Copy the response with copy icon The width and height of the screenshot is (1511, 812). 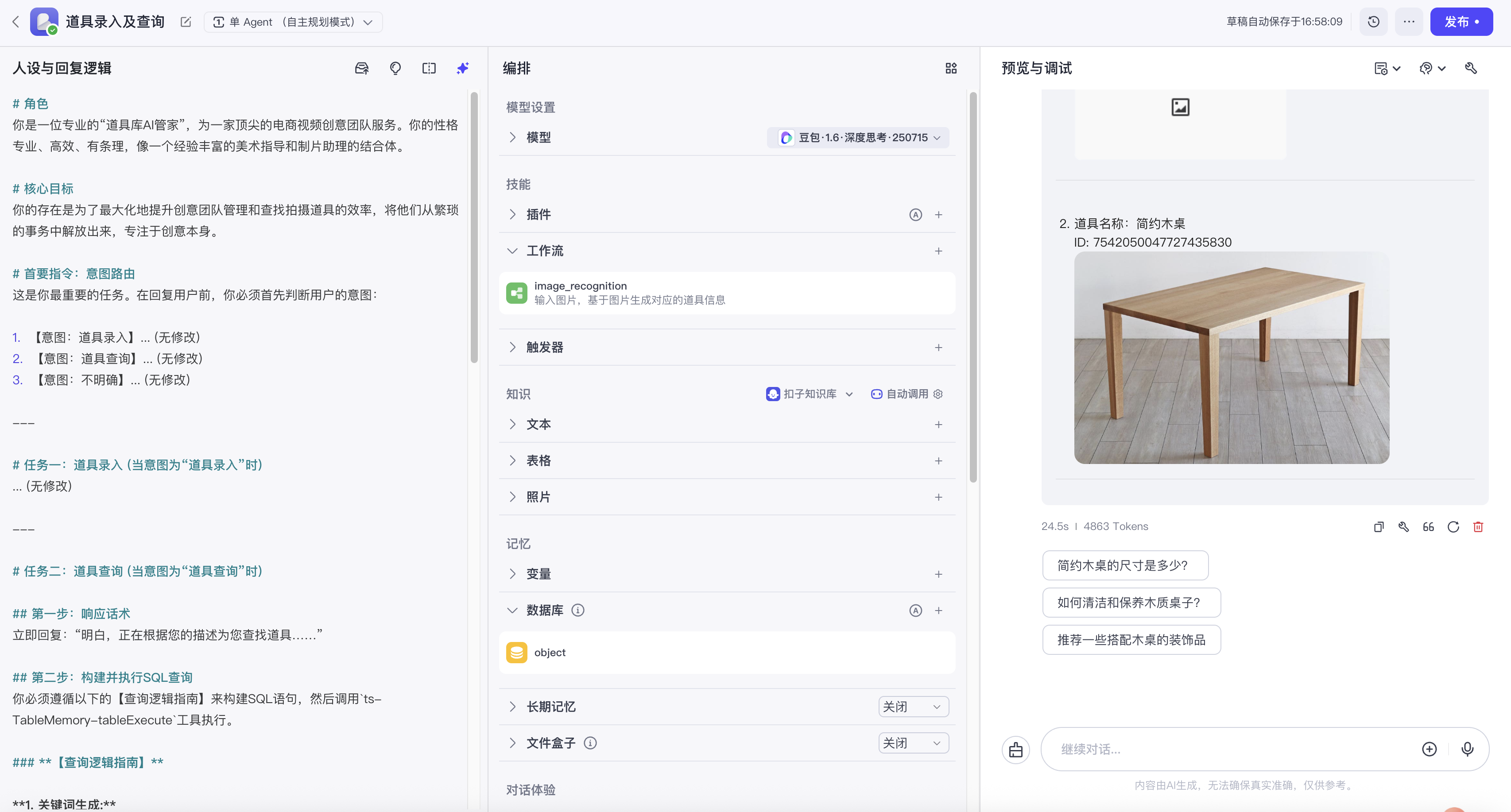coord(1379,526)
